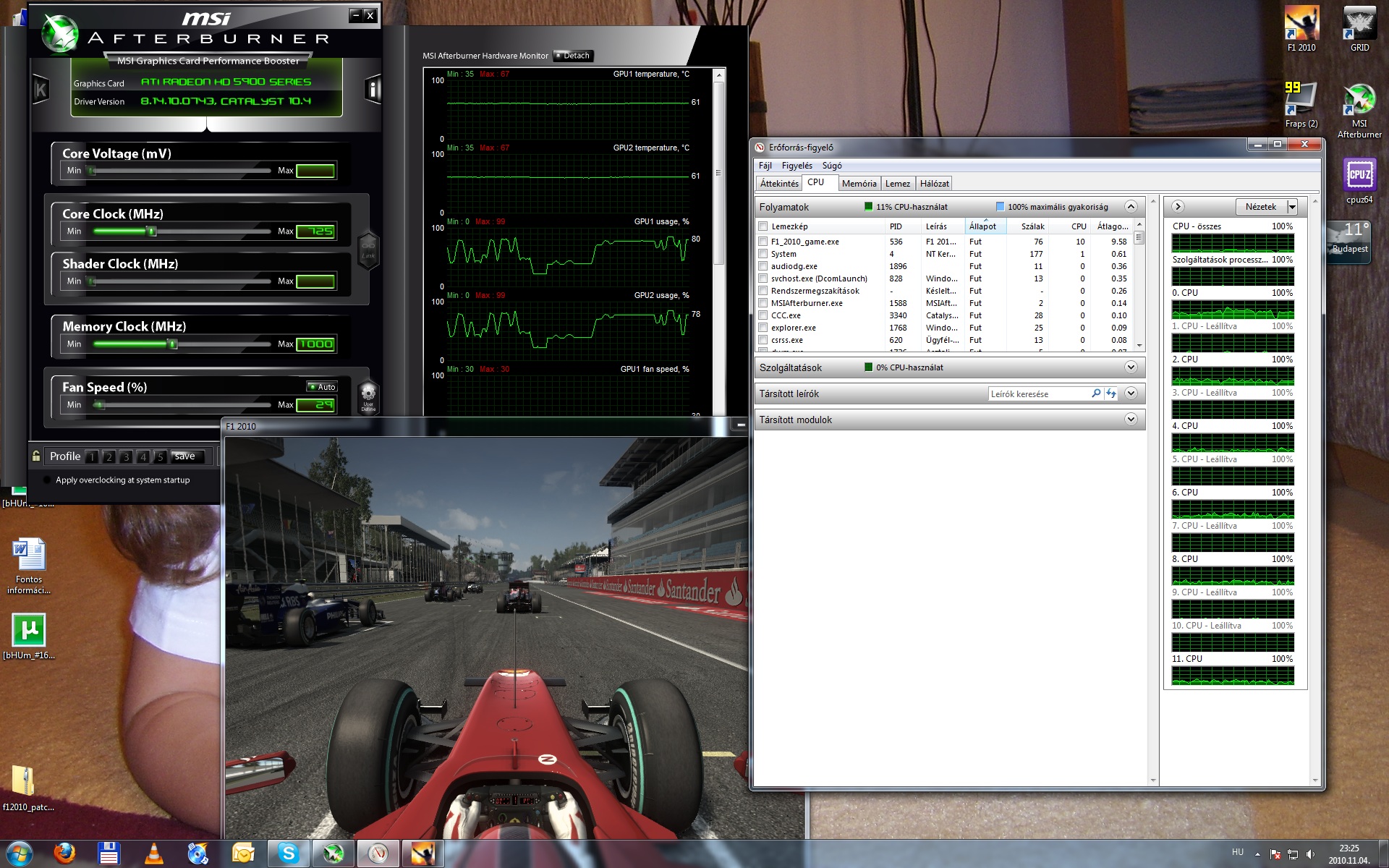This screenshot has height=868, width=1389.
Task: Toggle the Core/Shader clock Link icon
Action: pyautogui.click(x=368, y=250)
